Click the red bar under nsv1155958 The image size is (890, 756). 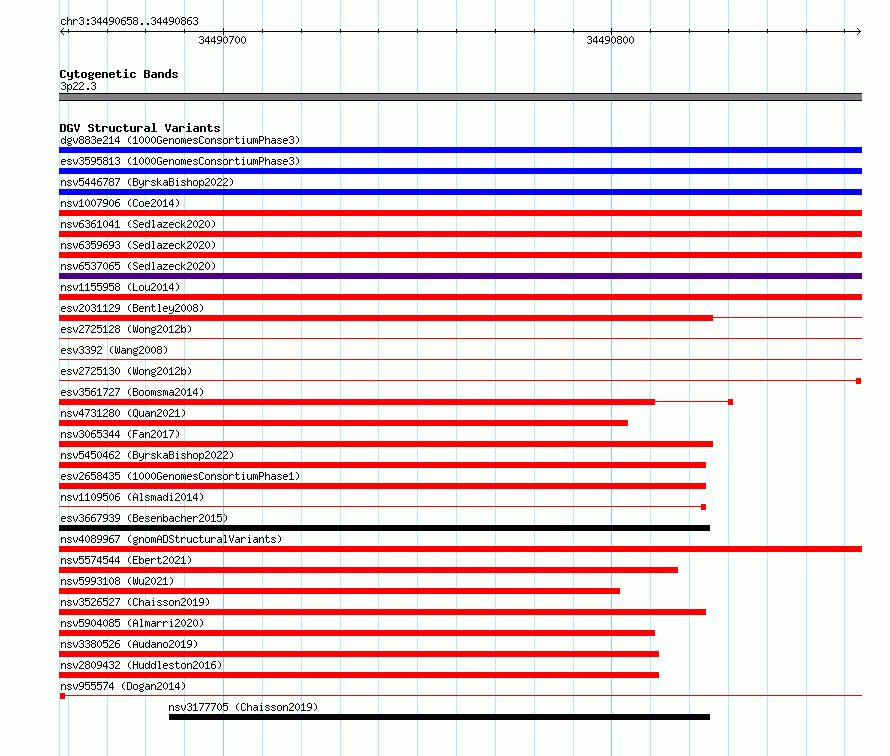click(x=460, y=297)
